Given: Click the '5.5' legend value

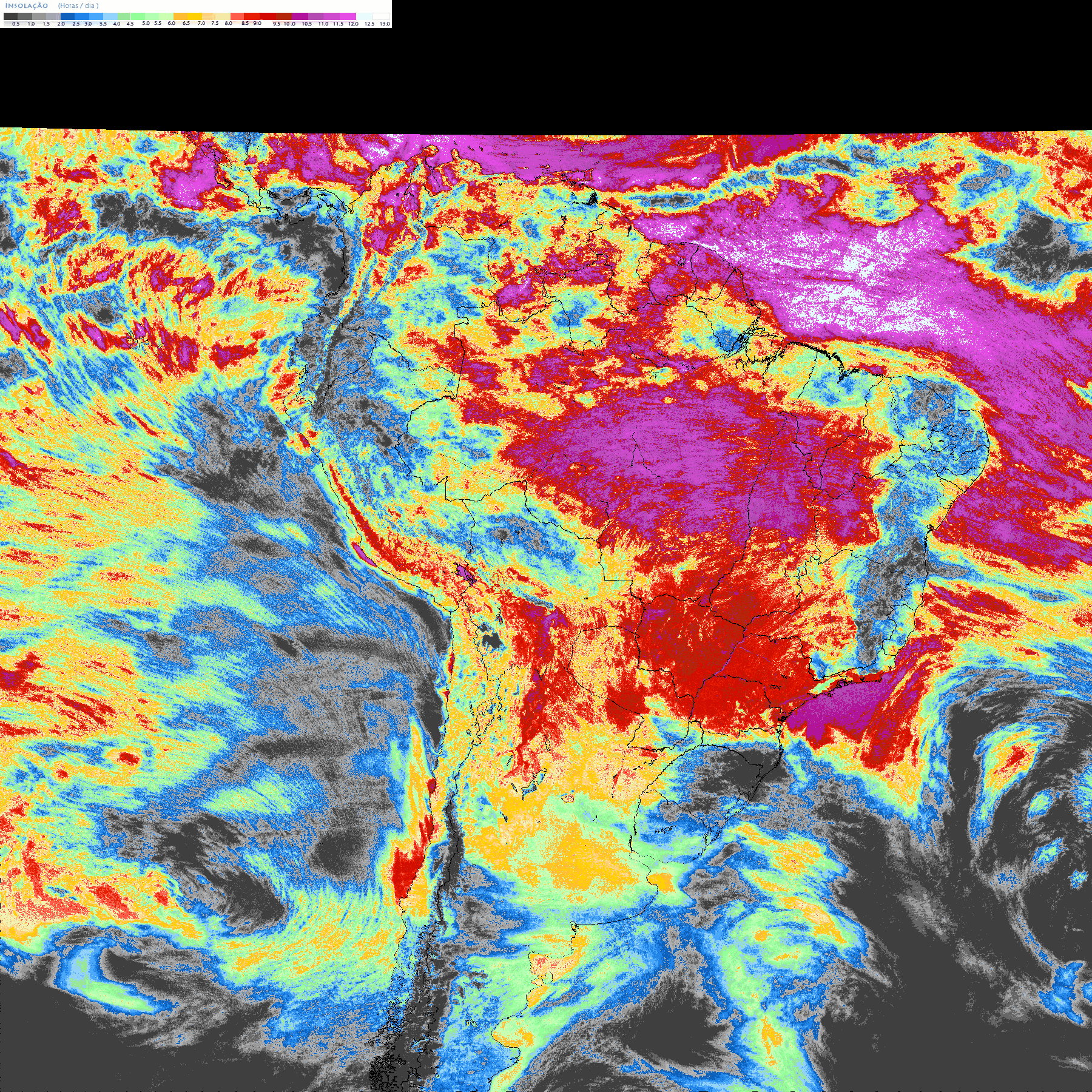Looking at the screenshot, I should click(x=158, y=23).
